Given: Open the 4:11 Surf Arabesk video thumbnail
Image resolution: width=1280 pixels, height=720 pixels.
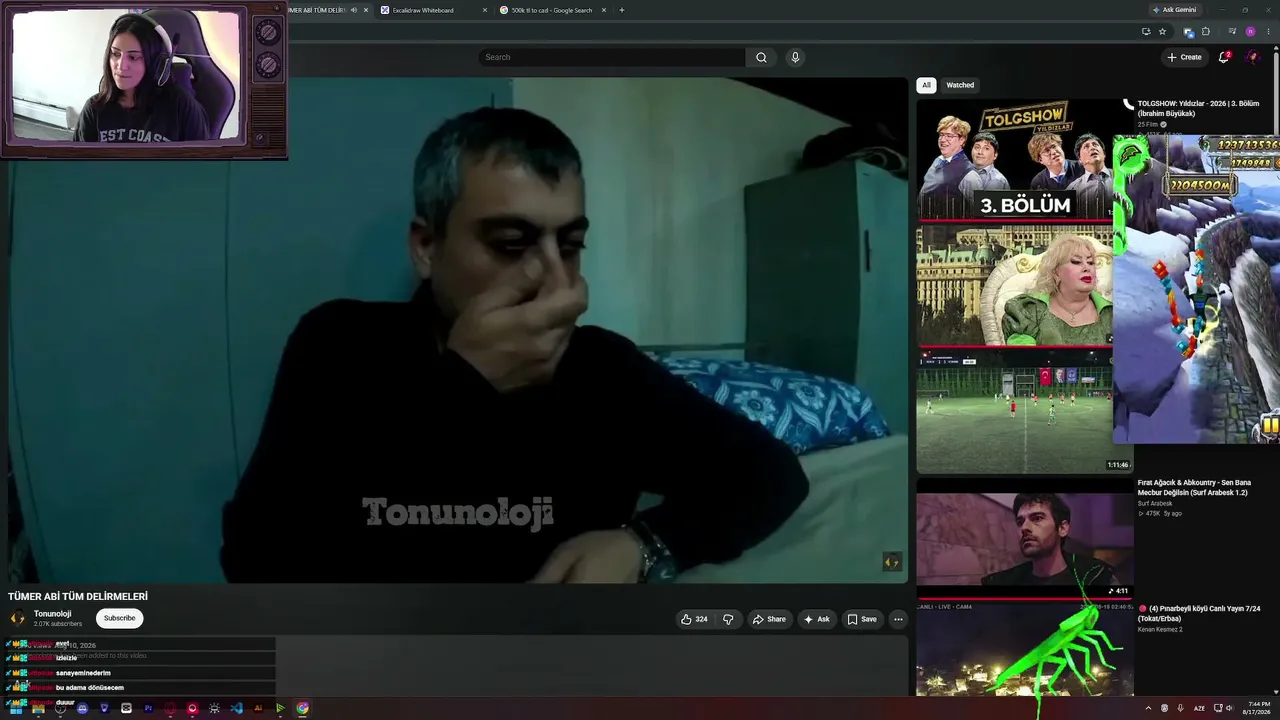Looking at the screenshot, I should pyautogui.click(x=1025, y=538).
